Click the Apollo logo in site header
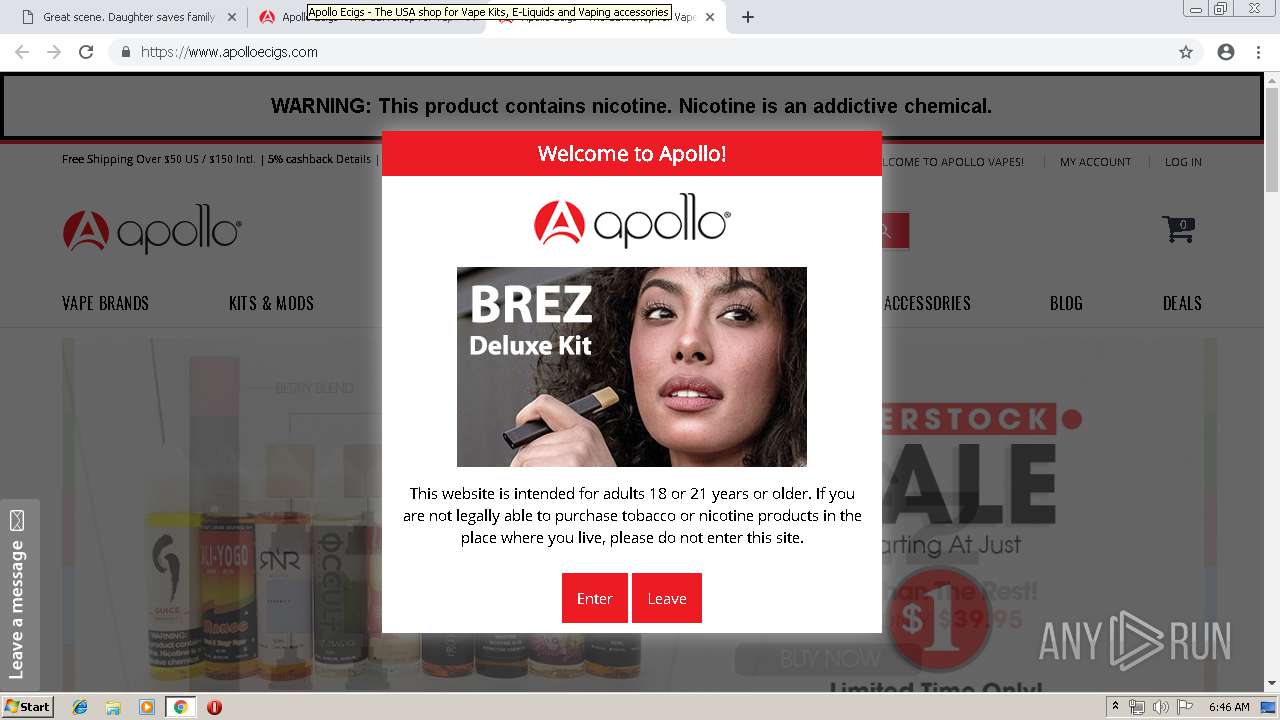 pos(151,230)
